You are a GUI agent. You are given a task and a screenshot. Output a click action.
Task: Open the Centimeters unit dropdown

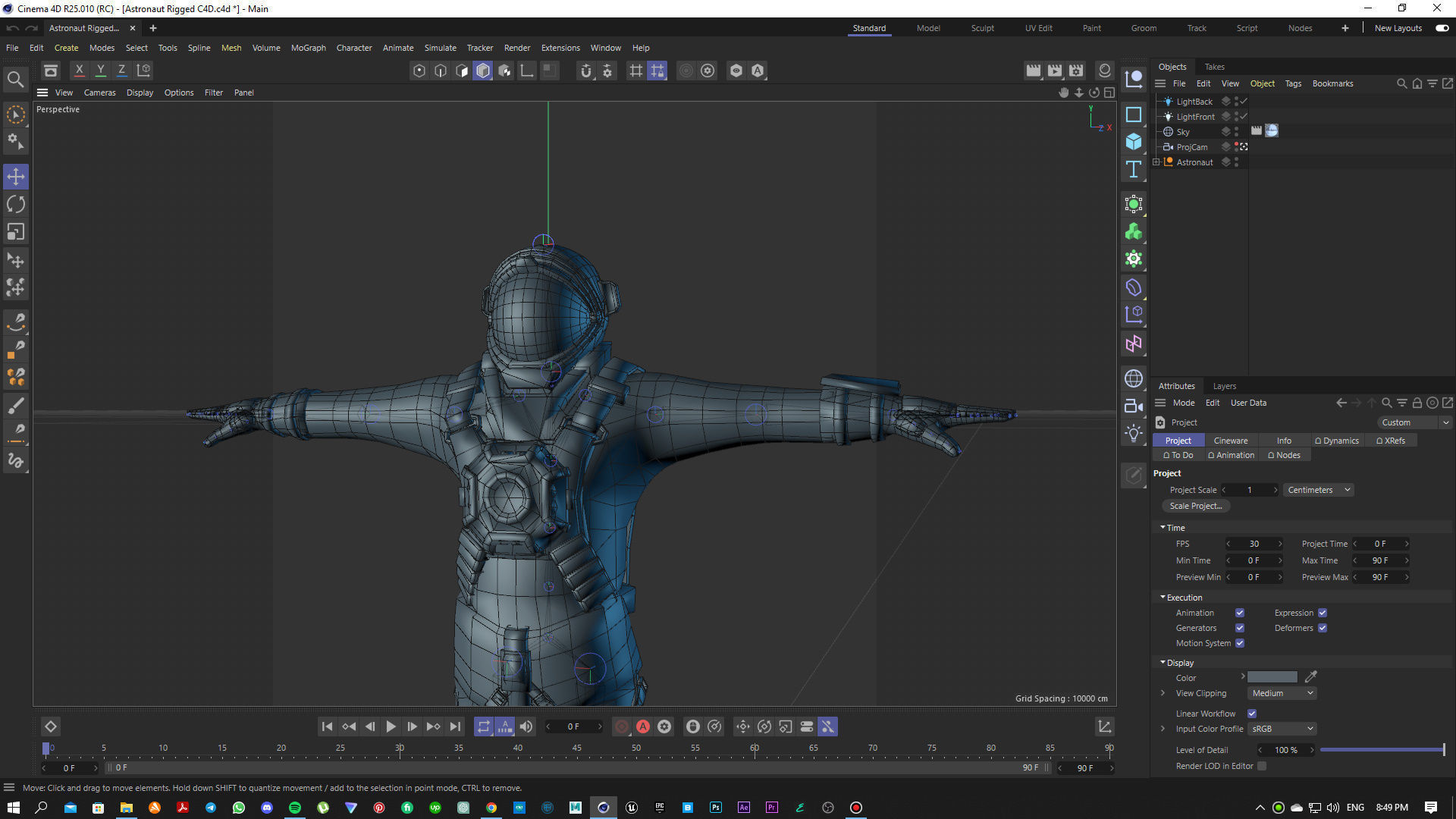click(x=1319, y=490)
